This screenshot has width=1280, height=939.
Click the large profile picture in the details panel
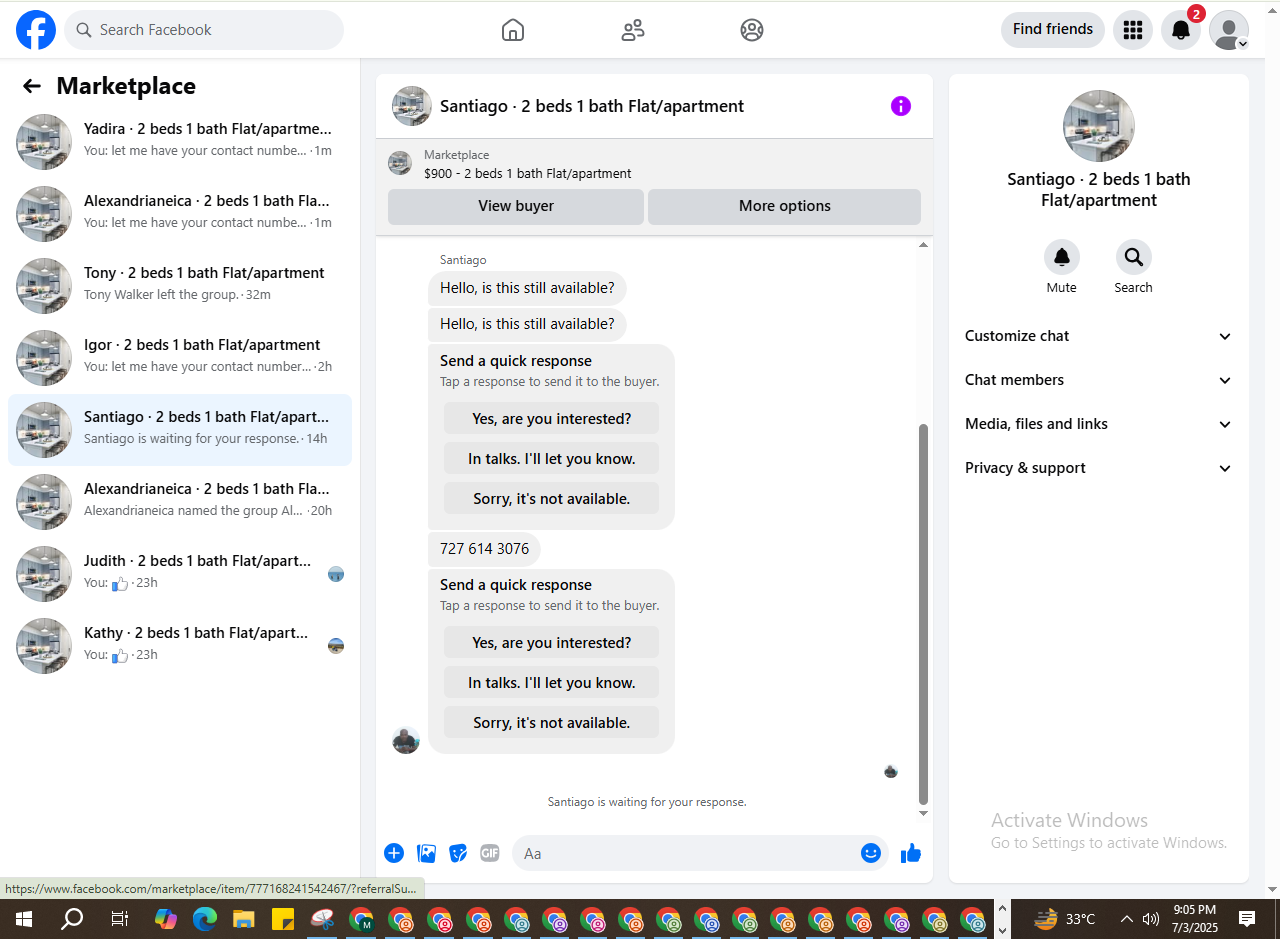pos(1099,126)
